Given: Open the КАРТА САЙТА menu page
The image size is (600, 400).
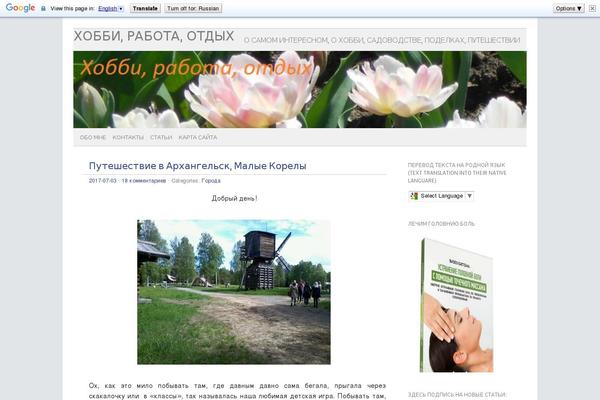Looking at the screenshot, I should pos(198,137).
